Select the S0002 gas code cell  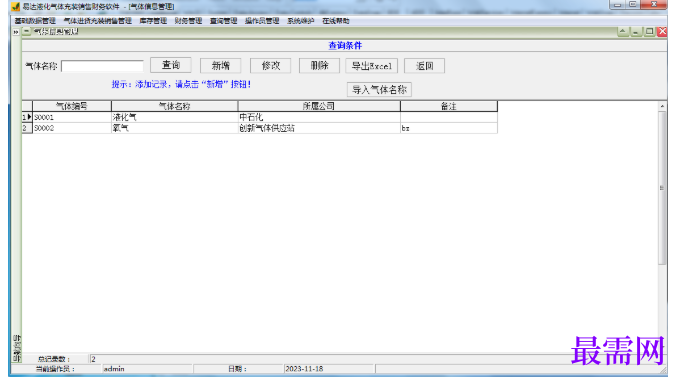coord(72,128)
